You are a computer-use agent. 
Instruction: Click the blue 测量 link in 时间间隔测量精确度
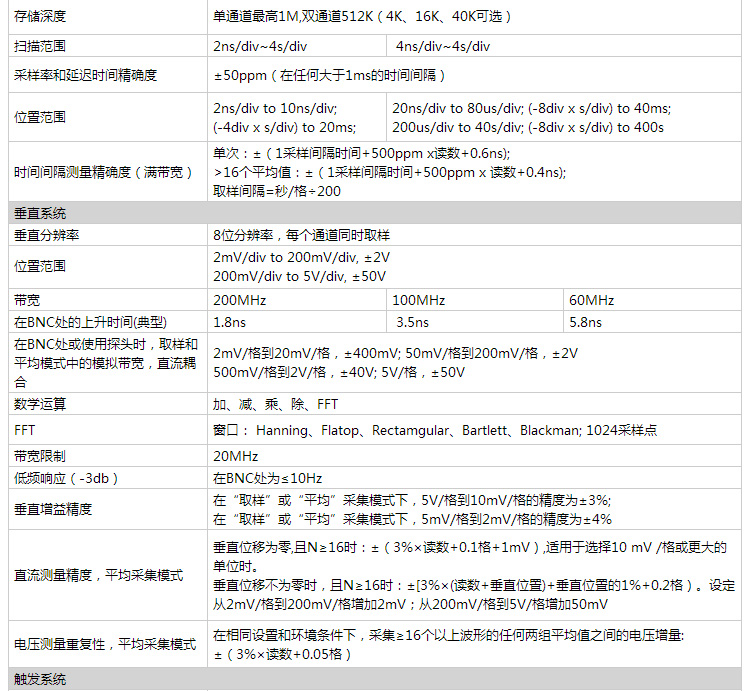point(79,172)
